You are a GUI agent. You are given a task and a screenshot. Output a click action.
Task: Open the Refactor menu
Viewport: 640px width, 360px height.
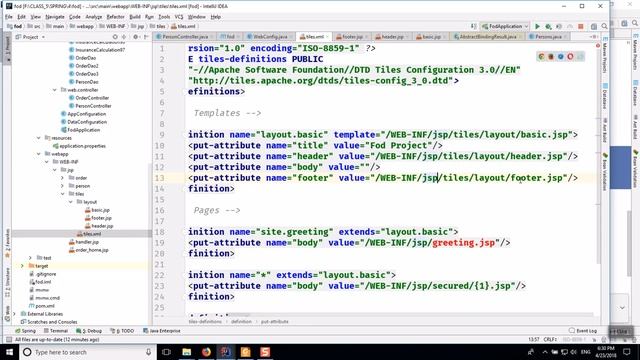(115, 17)
